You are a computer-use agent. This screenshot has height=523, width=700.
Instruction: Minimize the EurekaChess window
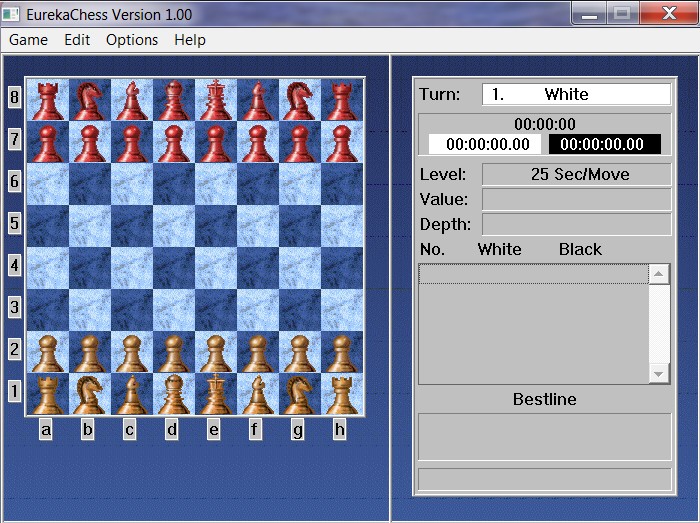point(589,13)
